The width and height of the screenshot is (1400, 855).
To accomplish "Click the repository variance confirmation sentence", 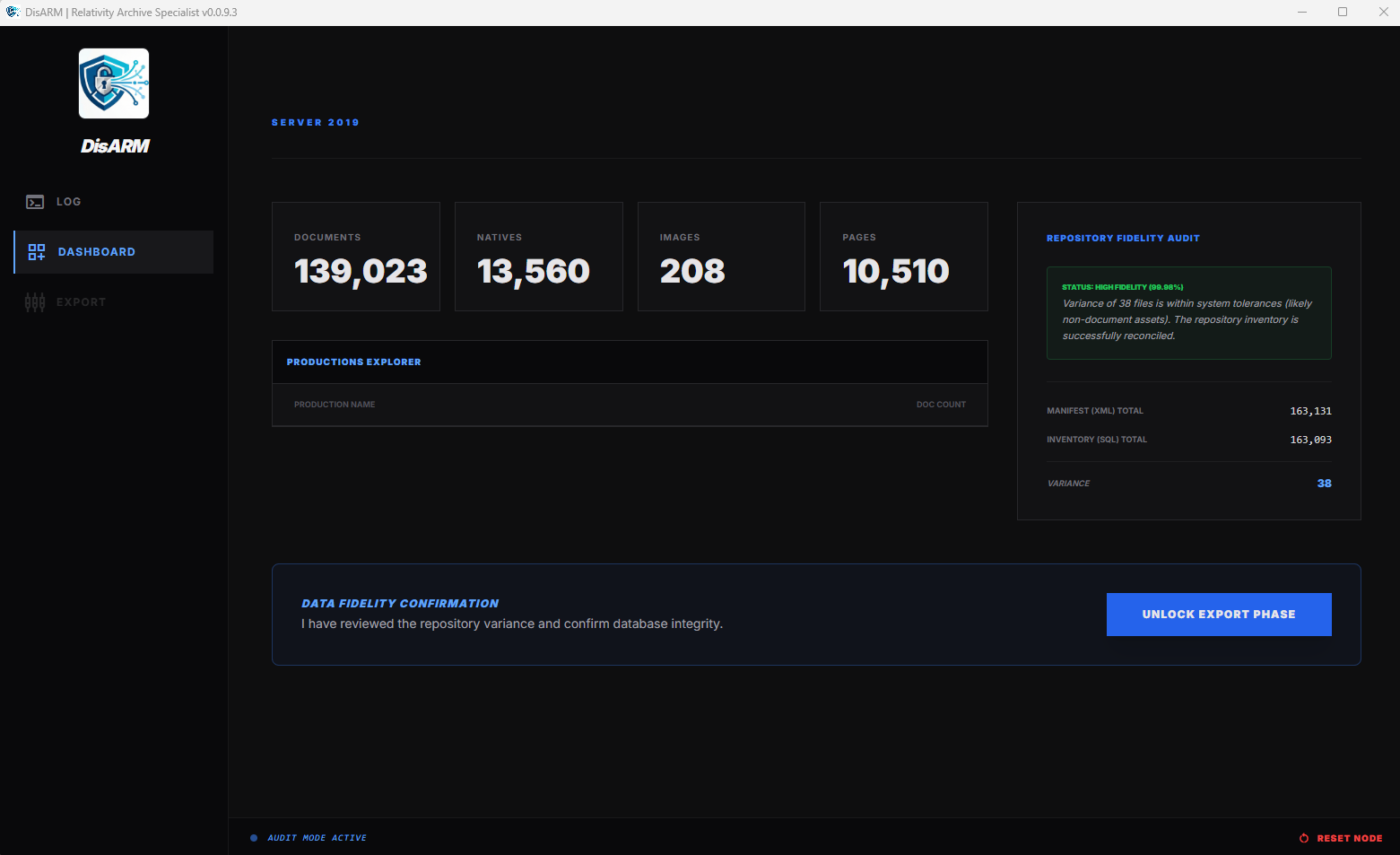I will point(512,624).
